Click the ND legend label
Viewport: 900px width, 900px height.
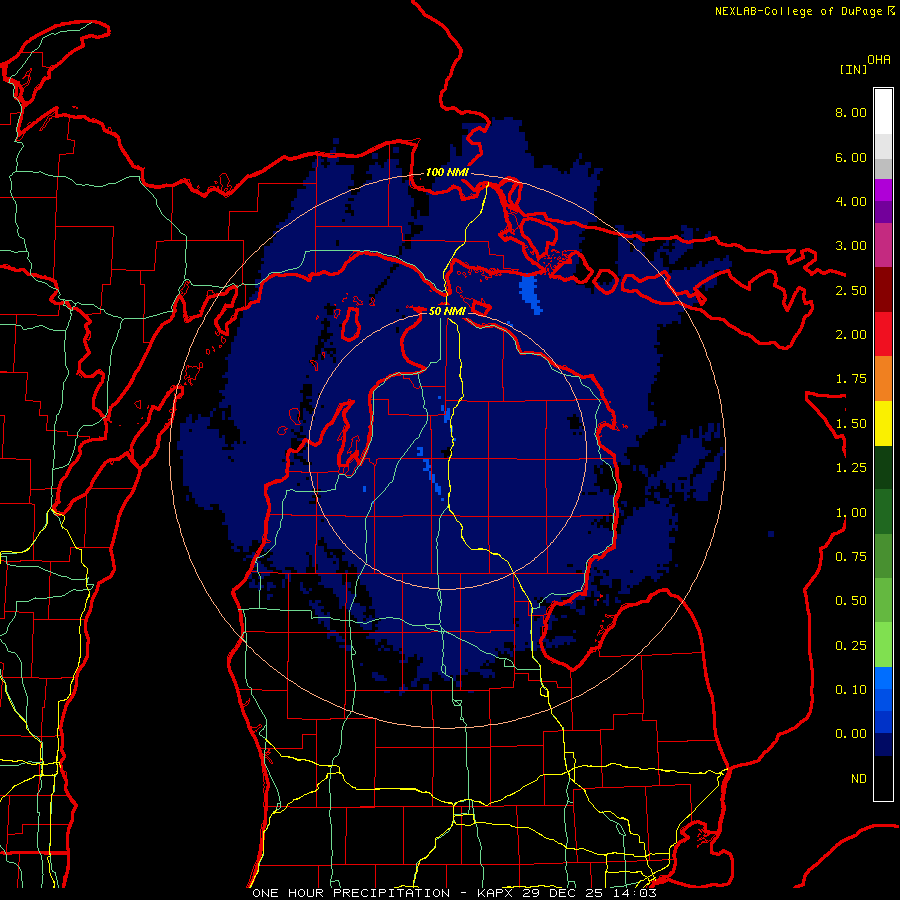(859, 779)
